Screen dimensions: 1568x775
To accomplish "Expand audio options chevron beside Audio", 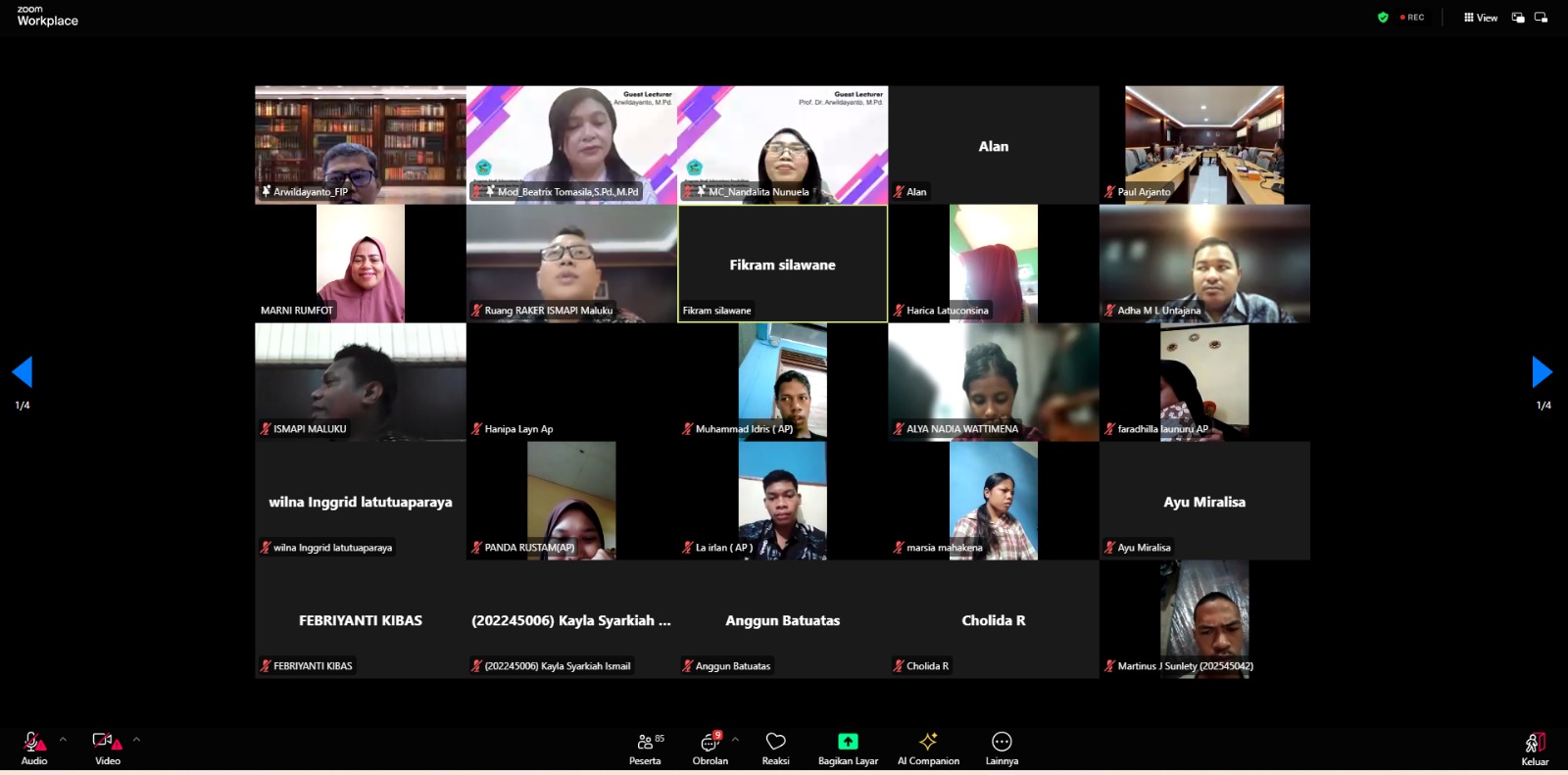I will pyautogui.click(x=64, y=740).
